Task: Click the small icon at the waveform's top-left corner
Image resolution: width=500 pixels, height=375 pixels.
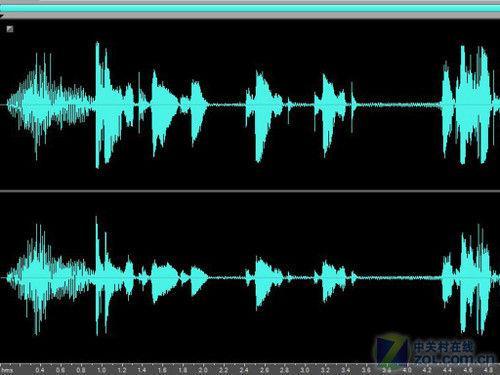Action: tap(10, 29)
